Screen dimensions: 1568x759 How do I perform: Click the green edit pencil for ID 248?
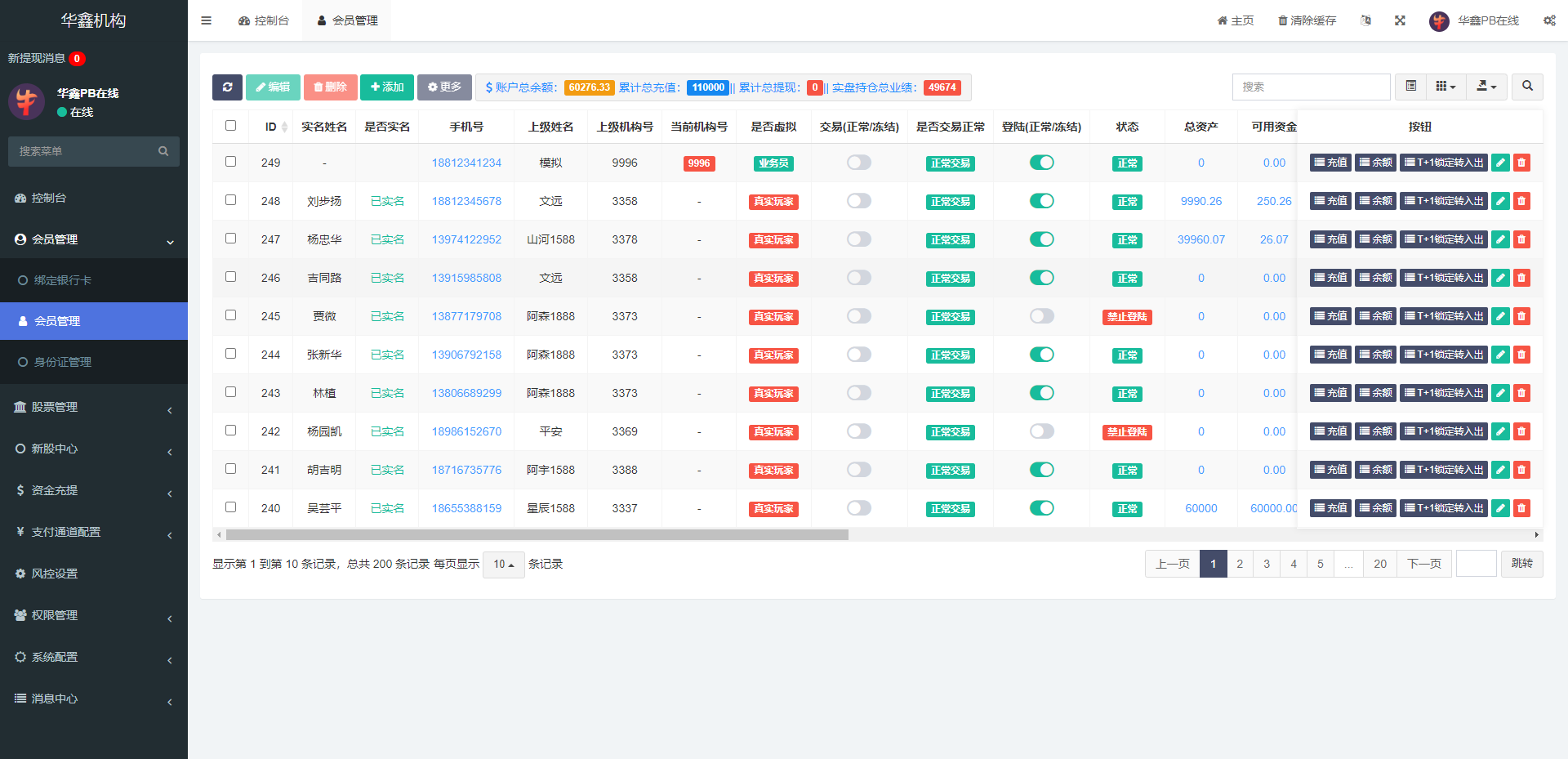[1500, 201]
